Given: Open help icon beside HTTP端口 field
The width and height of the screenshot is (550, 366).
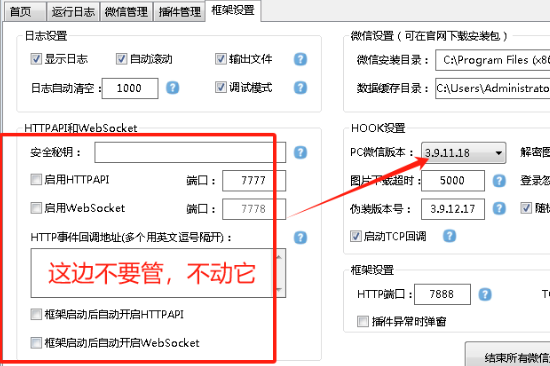Looking at the screenshot, I should pyautogui.click(x=485, y=294).
